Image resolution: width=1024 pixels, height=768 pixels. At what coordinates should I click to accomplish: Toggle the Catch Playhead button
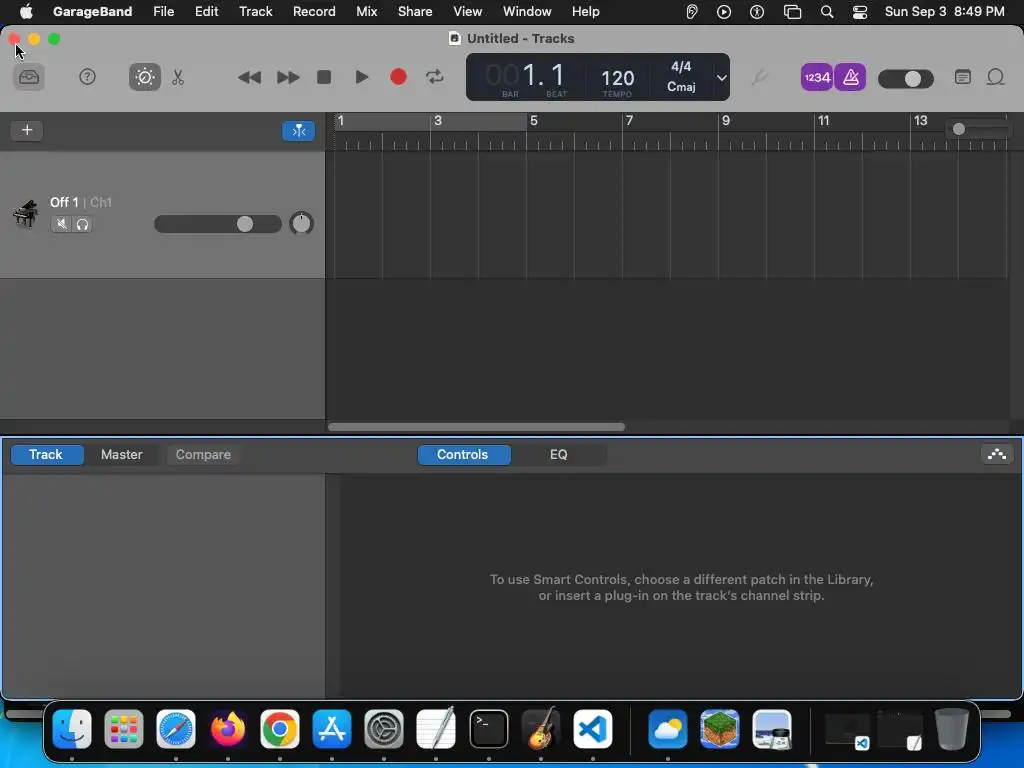(298, 131)
